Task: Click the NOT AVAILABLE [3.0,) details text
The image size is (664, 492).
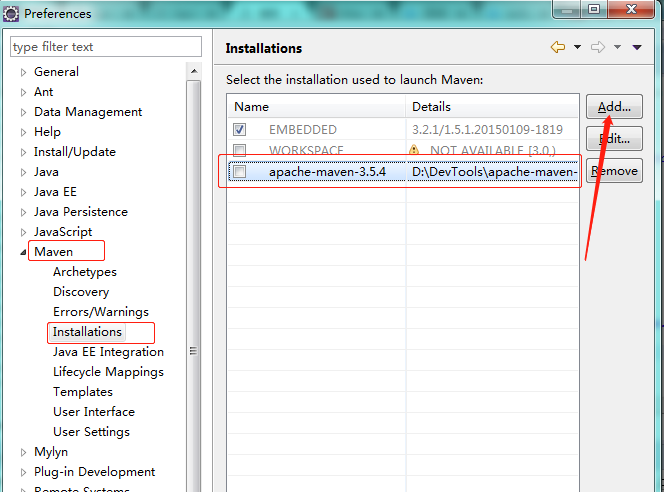Action: 492,150
